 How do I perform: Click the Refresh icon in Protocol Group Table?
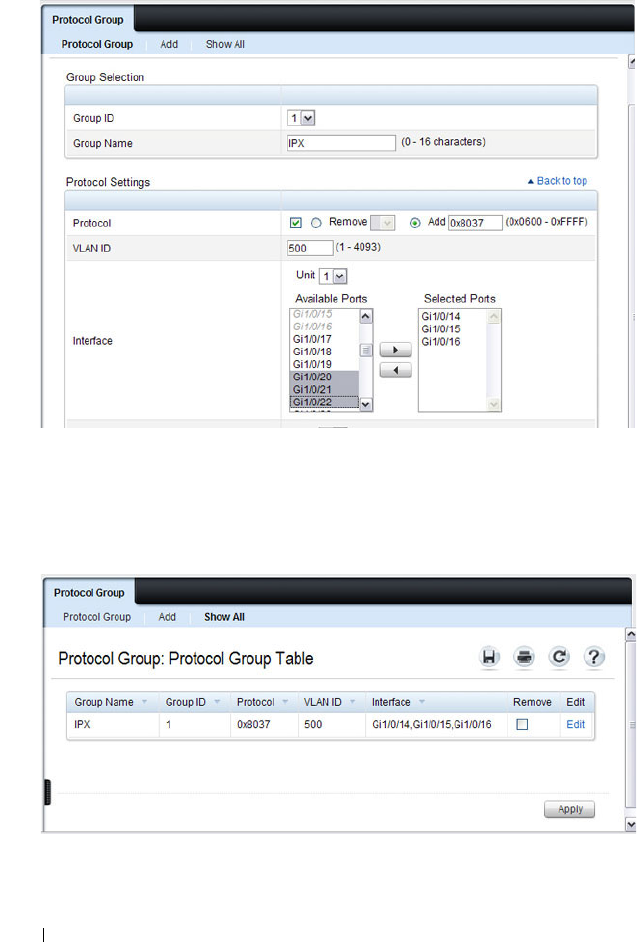pos(559,657)
